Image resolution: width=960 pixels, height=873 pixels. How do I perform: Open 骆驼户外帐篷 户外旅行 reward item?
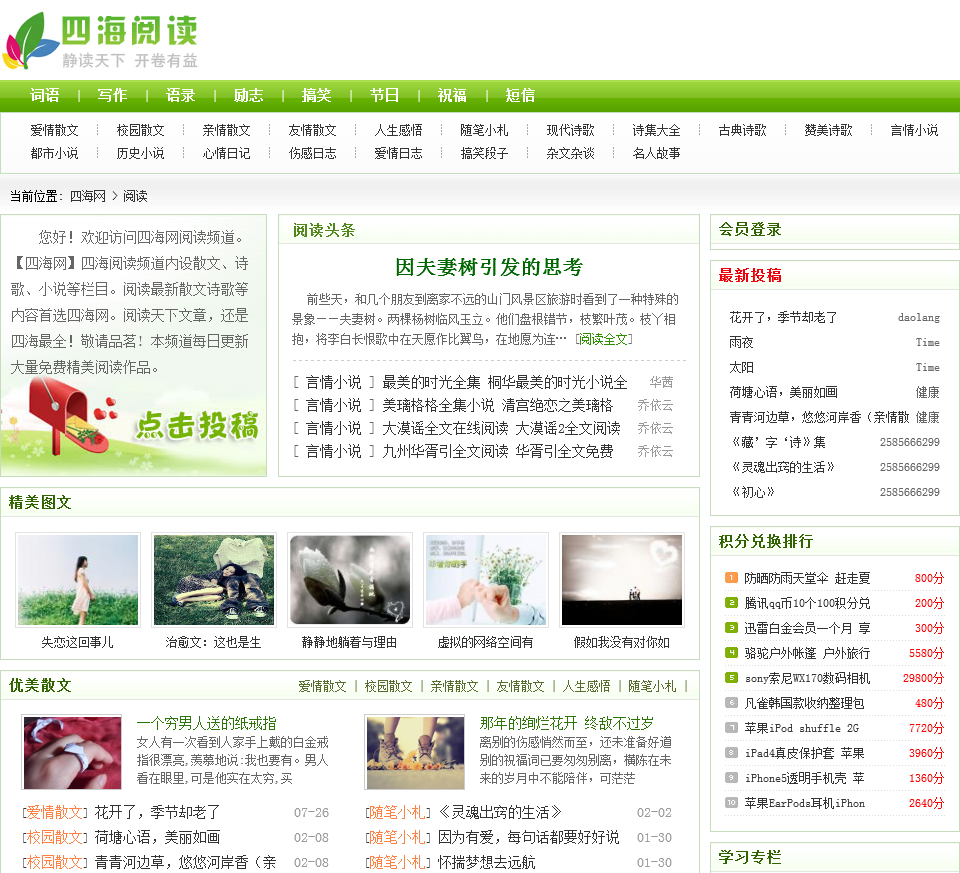[x=807, y=653]
